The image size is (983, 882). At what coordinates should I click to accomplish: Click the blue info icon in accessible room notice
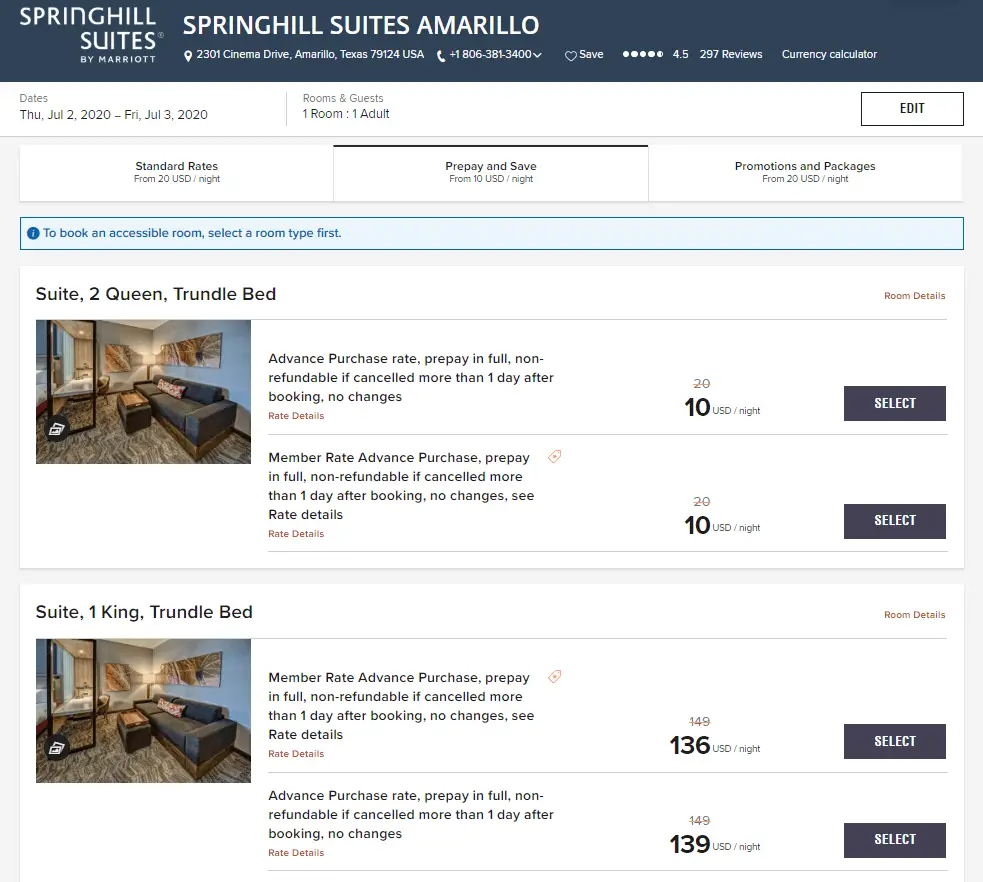(33, 234)
